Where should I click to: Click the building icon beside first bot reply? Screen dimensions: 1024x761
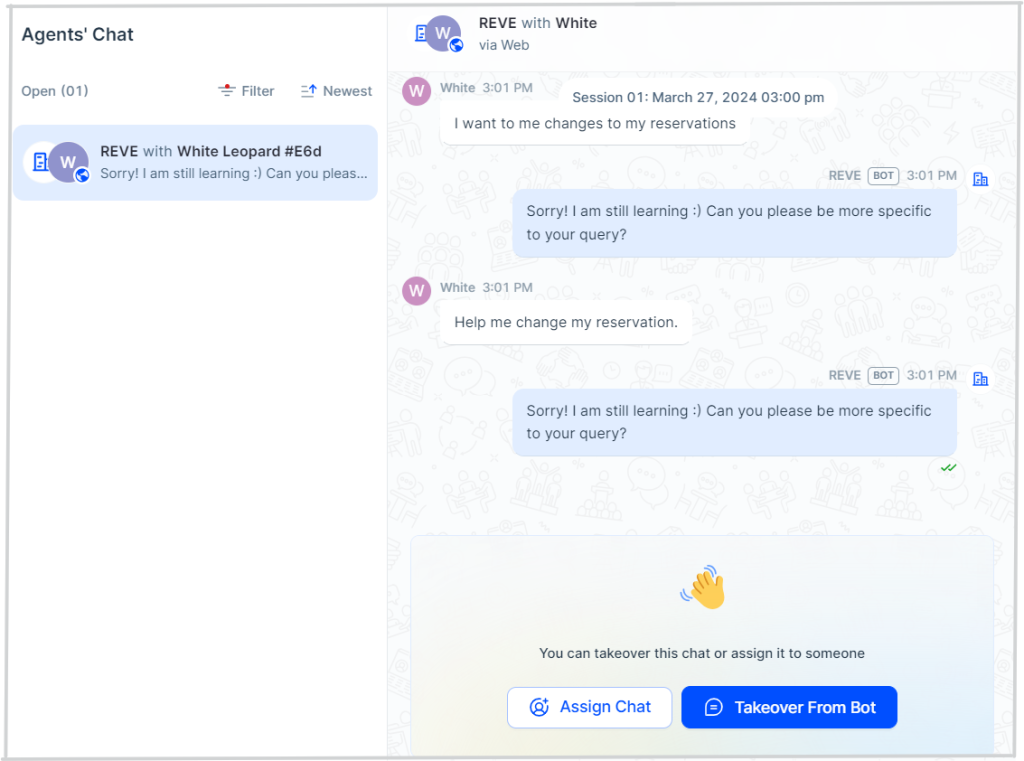coord(980,178)
